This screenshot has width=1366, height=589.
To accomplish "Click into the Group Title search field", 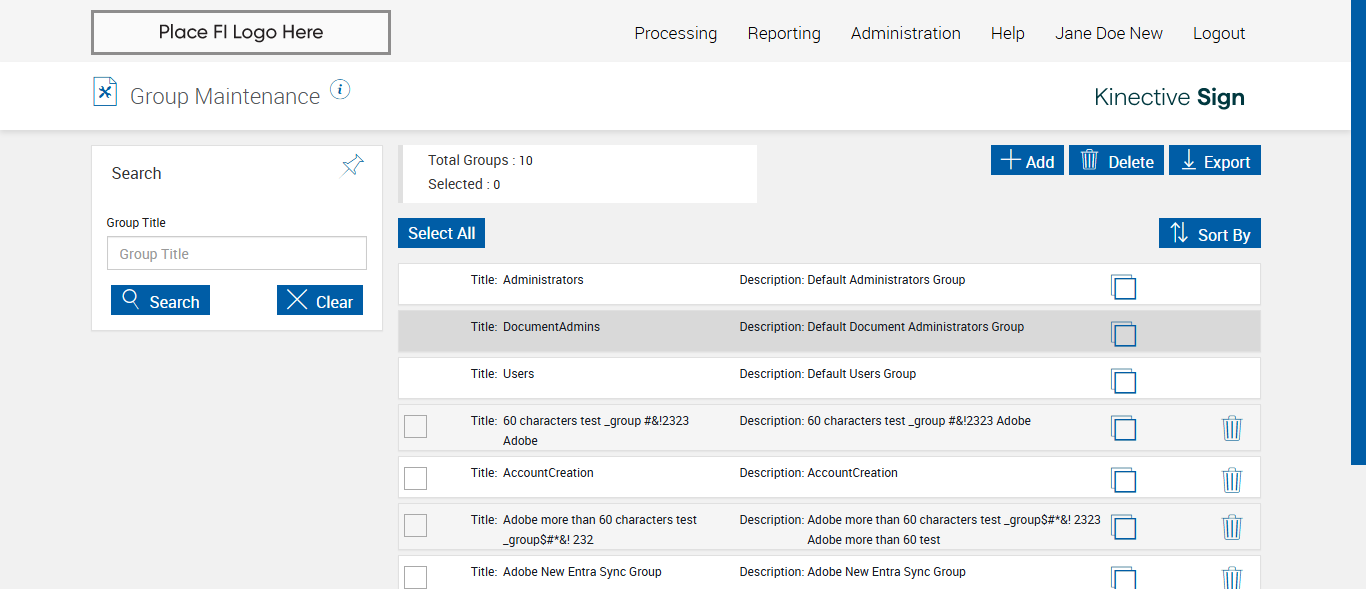I will pyautogui.click(x=237, y=254).
